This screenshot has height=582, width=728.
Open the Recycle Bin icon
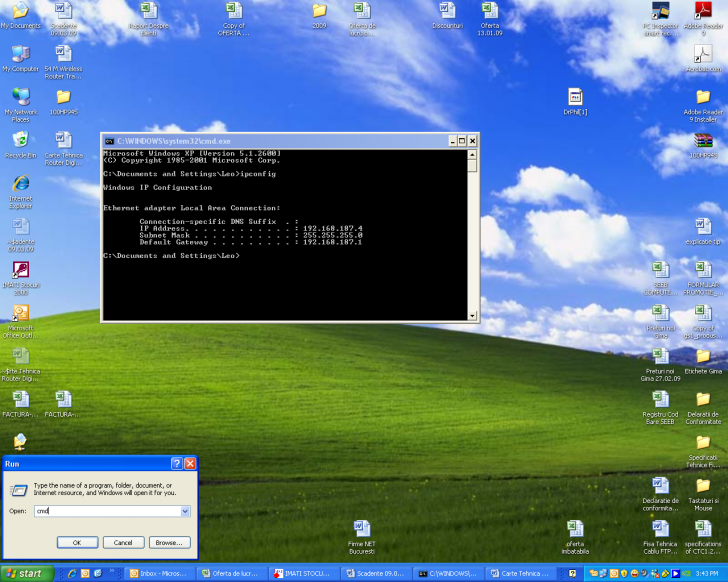(20, 140)
